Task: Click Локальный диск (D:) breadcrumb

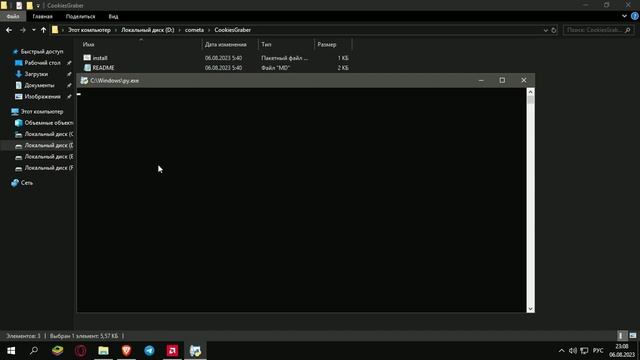Action: coord(147,30)
